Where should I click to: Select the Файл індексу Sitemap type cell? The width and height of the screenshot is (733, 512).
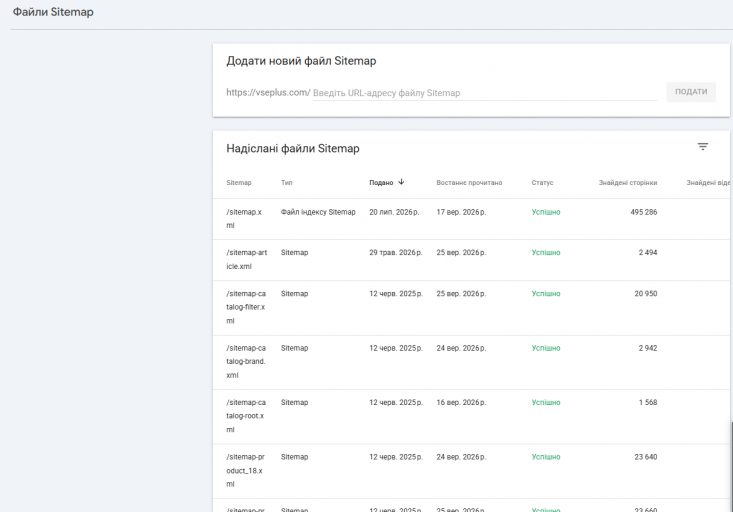(x=318, y=212)
